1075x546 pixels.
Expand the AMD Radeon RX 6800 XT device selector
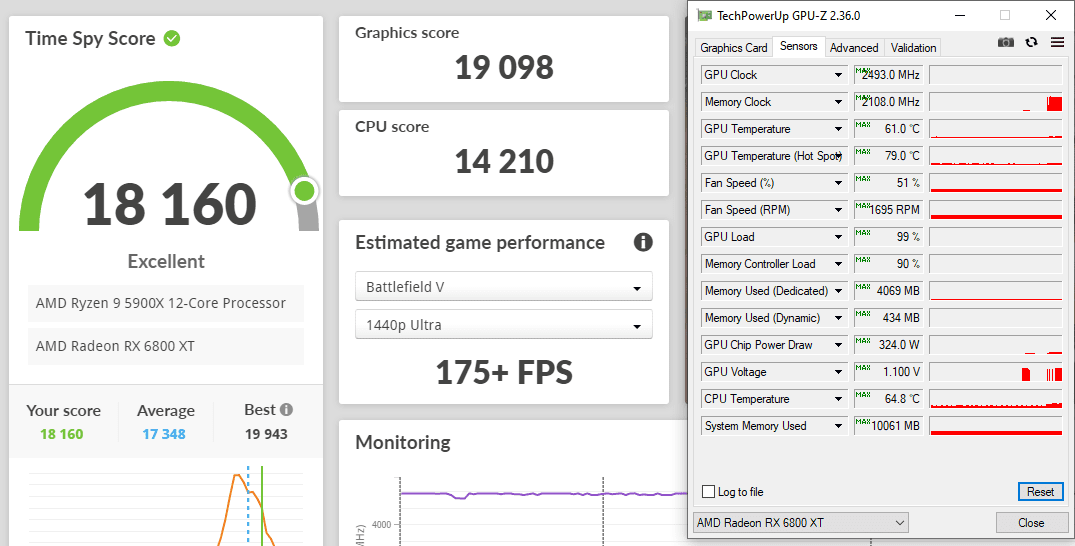[800, 523]
